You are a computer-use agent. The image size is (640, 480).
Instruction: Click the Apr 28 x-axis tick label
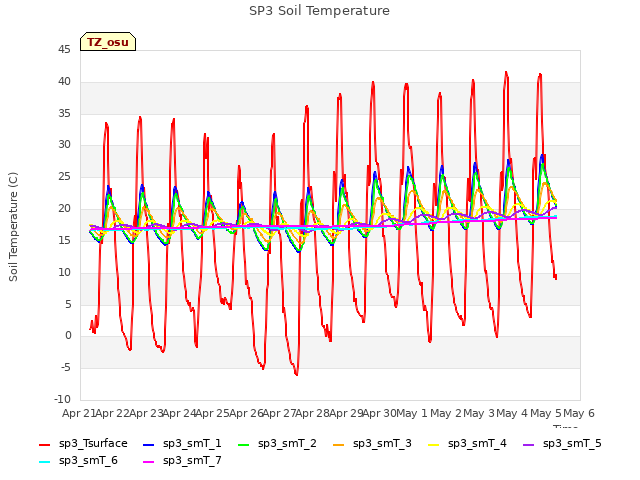313,413
